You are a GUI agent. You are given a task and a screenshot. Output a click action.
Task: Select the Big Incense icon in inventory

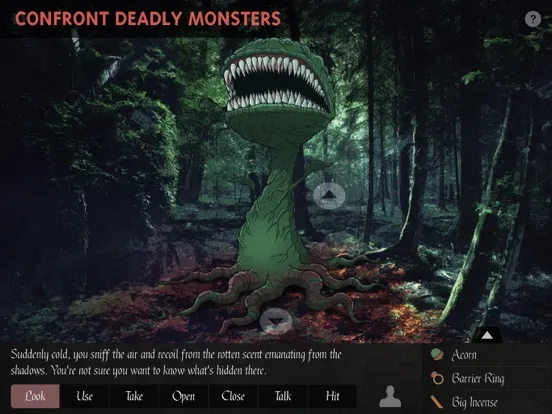[437, 402]
